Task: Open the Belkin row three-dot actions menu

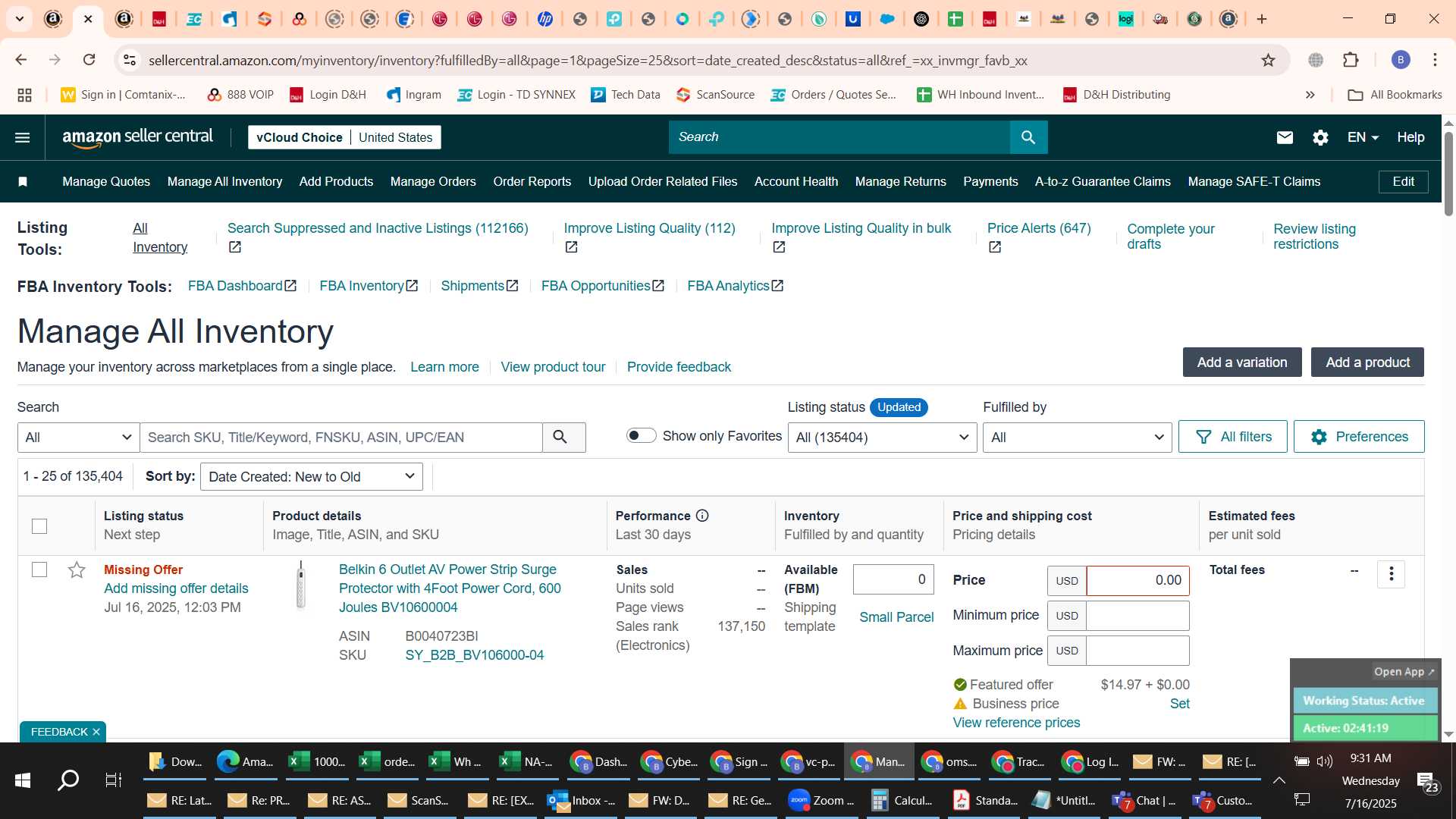Action: (x=1391, y=574)
